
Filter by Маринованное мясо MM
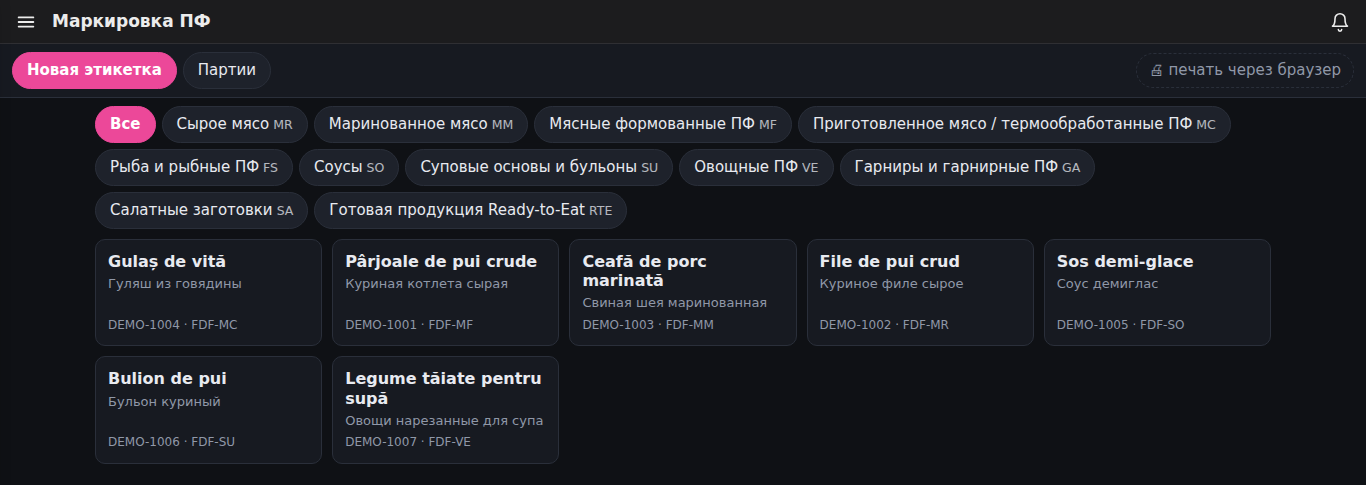tap(421, 124)
